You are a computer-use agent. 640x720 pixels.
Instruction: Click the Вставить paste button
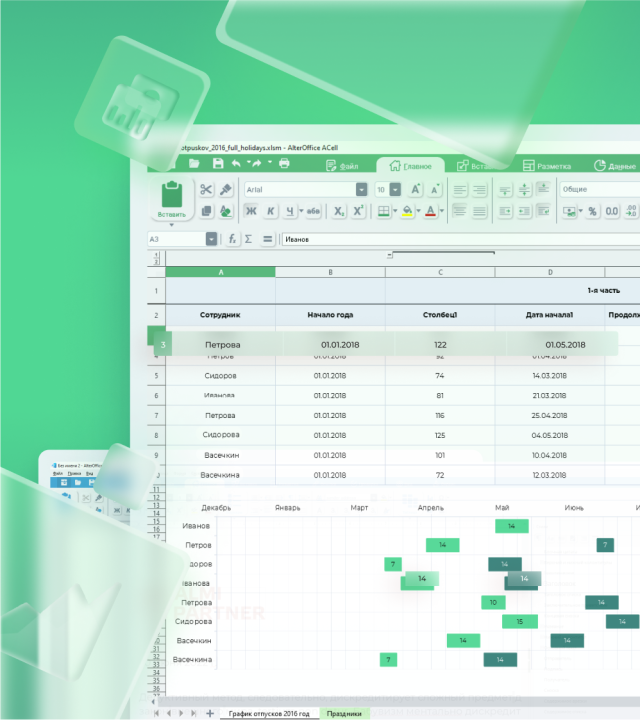tap(171, 200)
